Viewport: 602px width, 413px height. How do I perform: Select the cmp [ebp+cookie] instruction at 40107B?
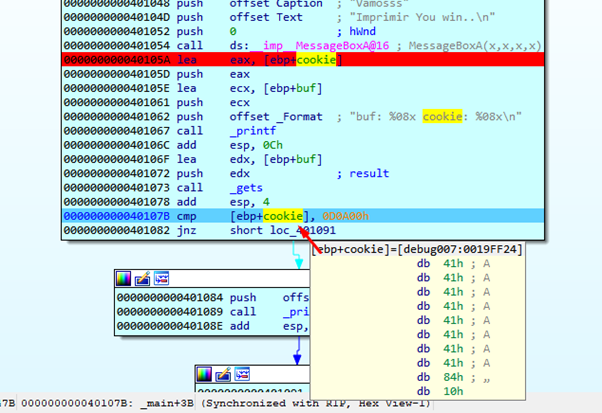[303, 216]
